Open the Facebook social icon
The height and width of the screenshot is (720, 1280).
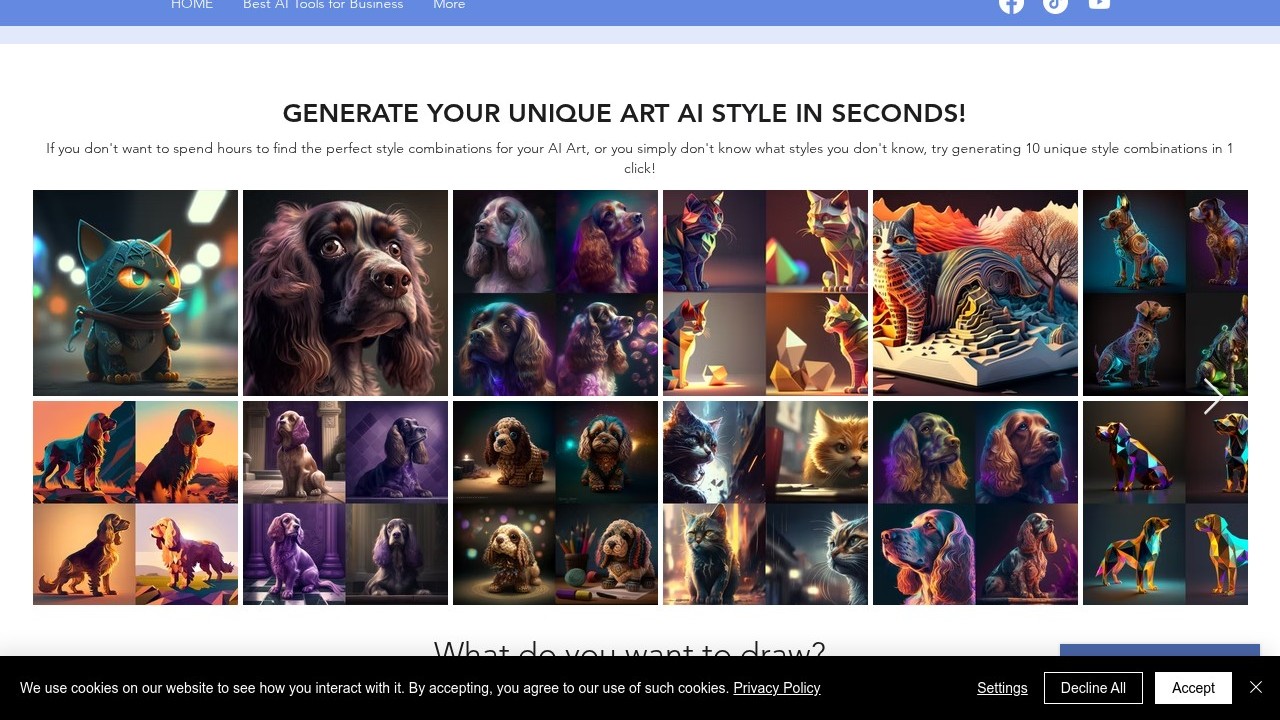(x=1011, y=4)
